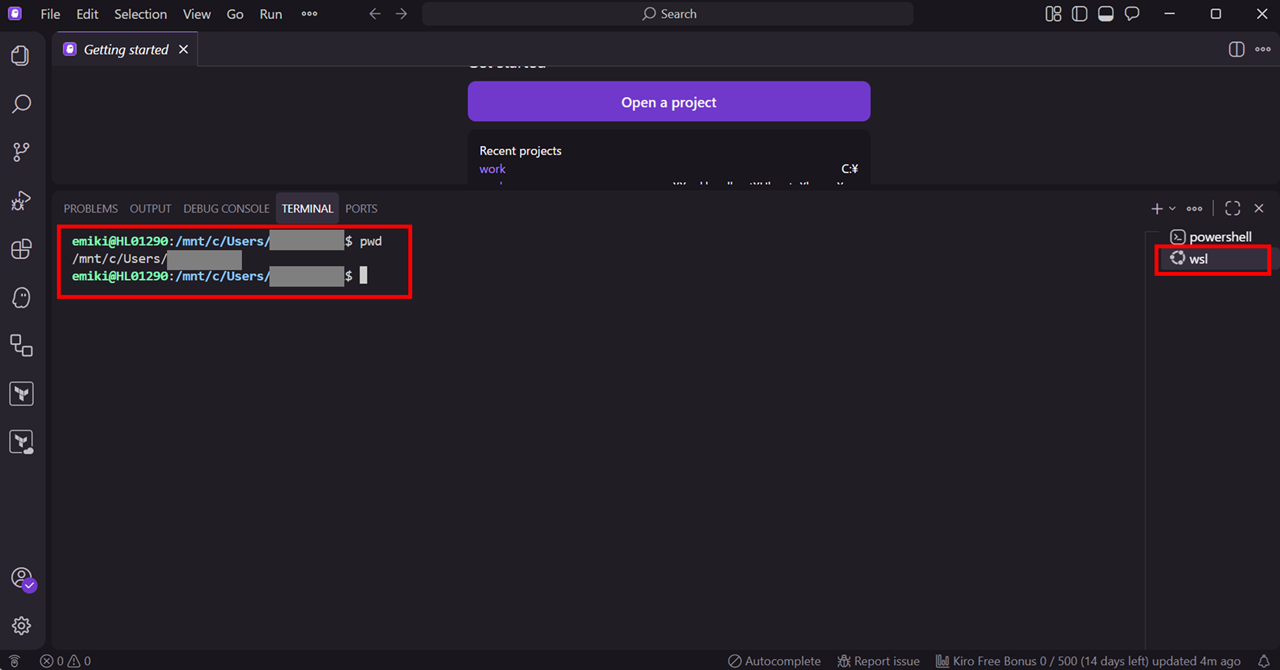Open the remote window status bar icon
1280x670 pixels.
coord(14,661)
